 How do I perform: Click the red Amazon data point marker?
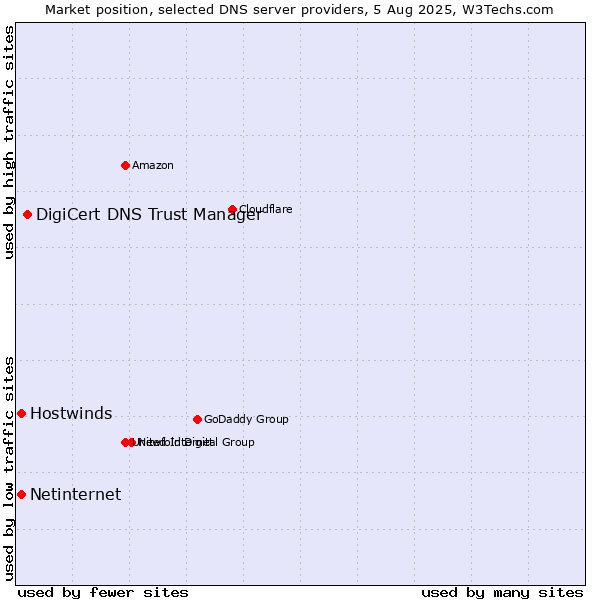point(125,165)
